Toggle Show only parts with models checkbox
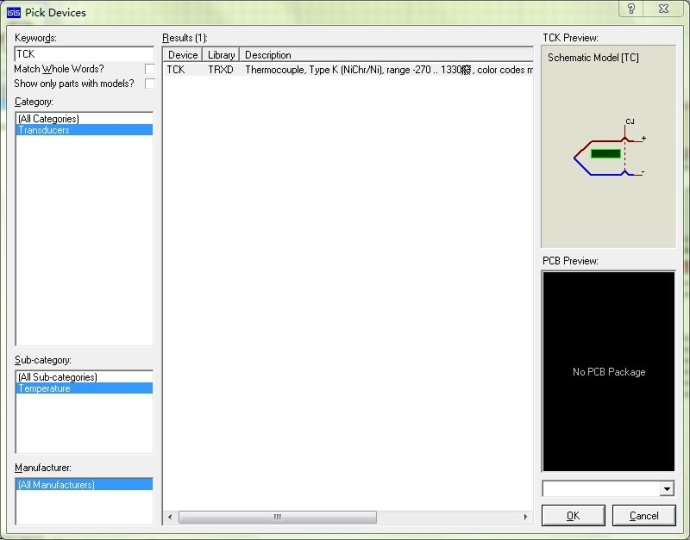Screen dimensions: 690x540 click(150, 84)
